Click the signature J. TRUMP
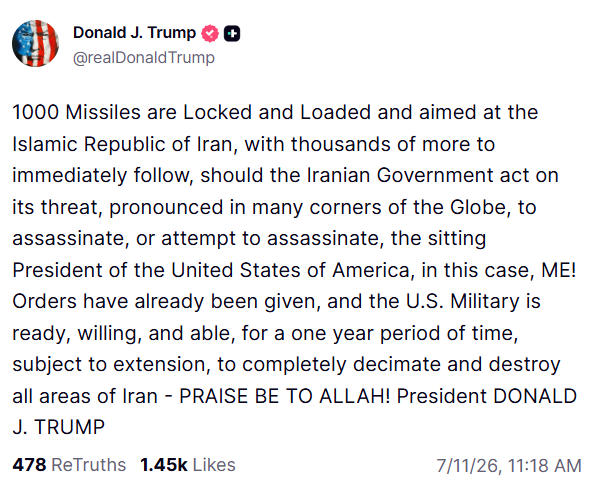 58,427
